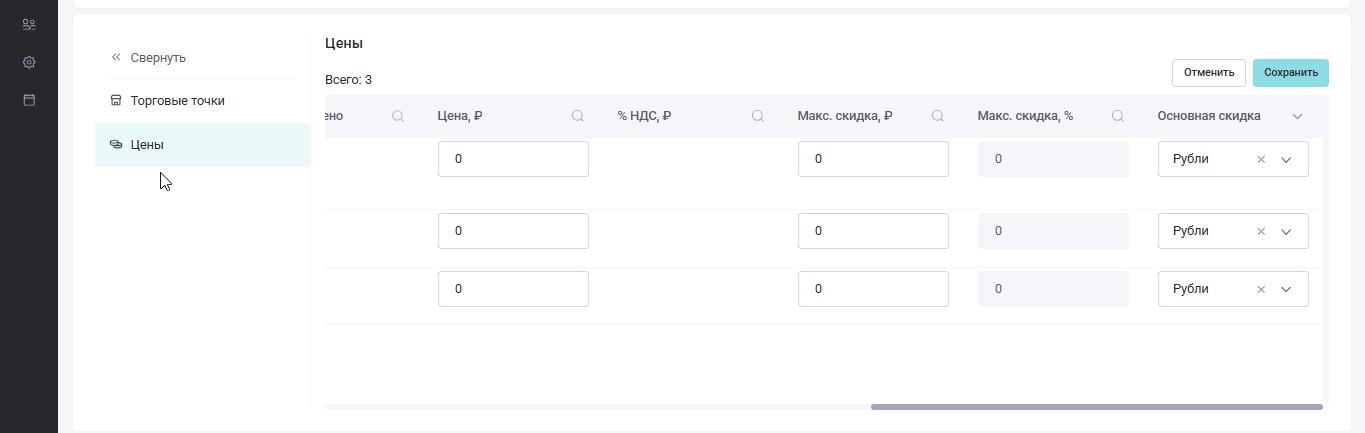Expand Основная скидка header chevron
Image resolution: width=1365 pixels, height=433 pixels.
tap(1297, 116)
